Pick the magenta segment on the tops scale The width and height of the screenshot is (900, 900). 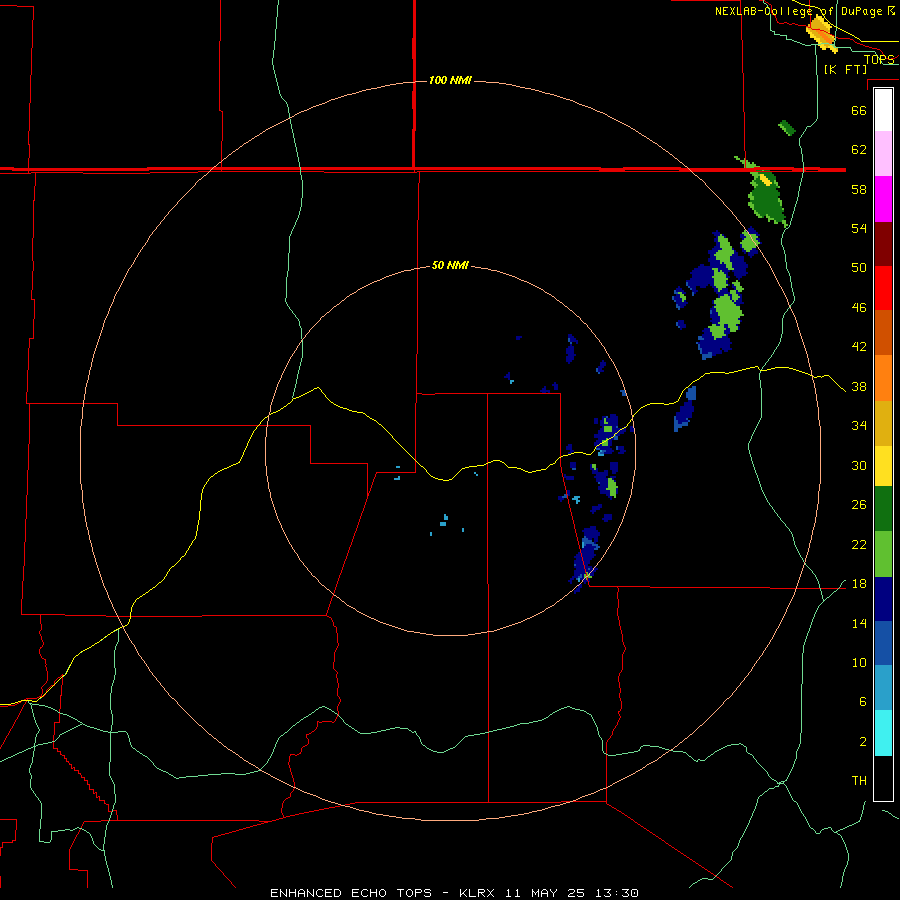point(883,199)
